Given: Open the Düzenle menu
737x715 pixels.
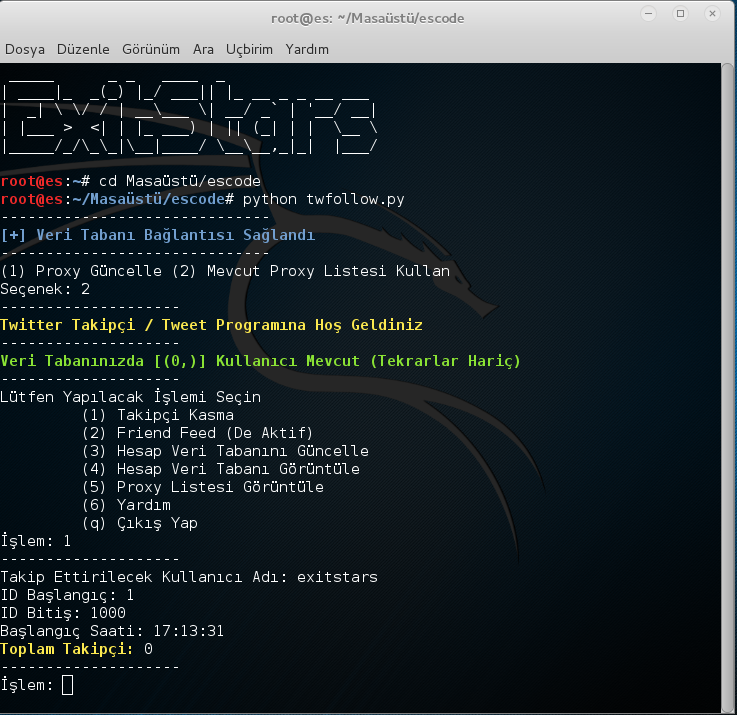Looking at the screenshot, I should [x=83, y=49].
